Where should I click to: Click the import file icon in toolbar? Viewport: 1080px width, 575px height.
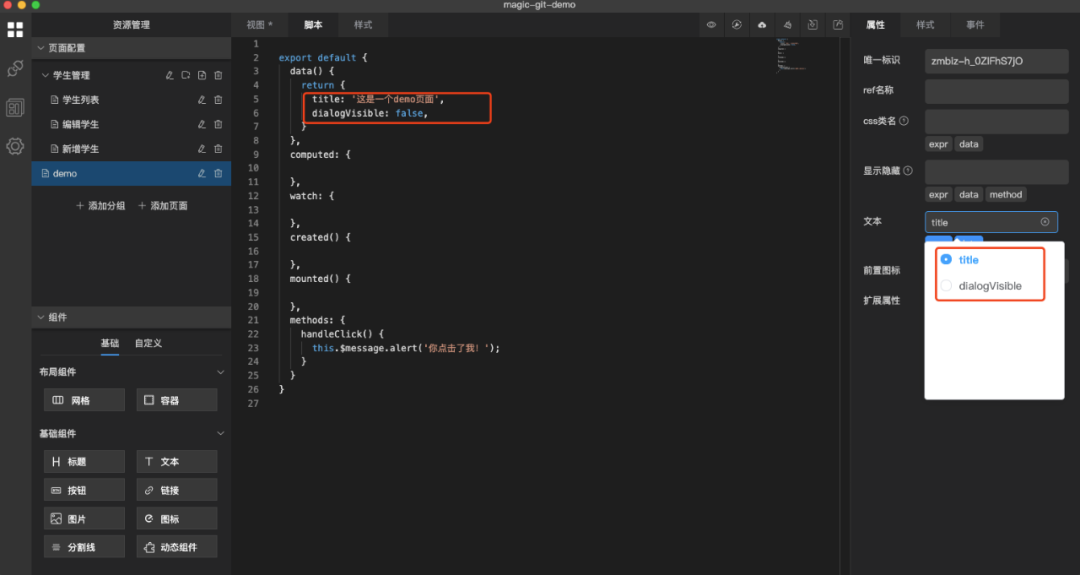point(813,25)
